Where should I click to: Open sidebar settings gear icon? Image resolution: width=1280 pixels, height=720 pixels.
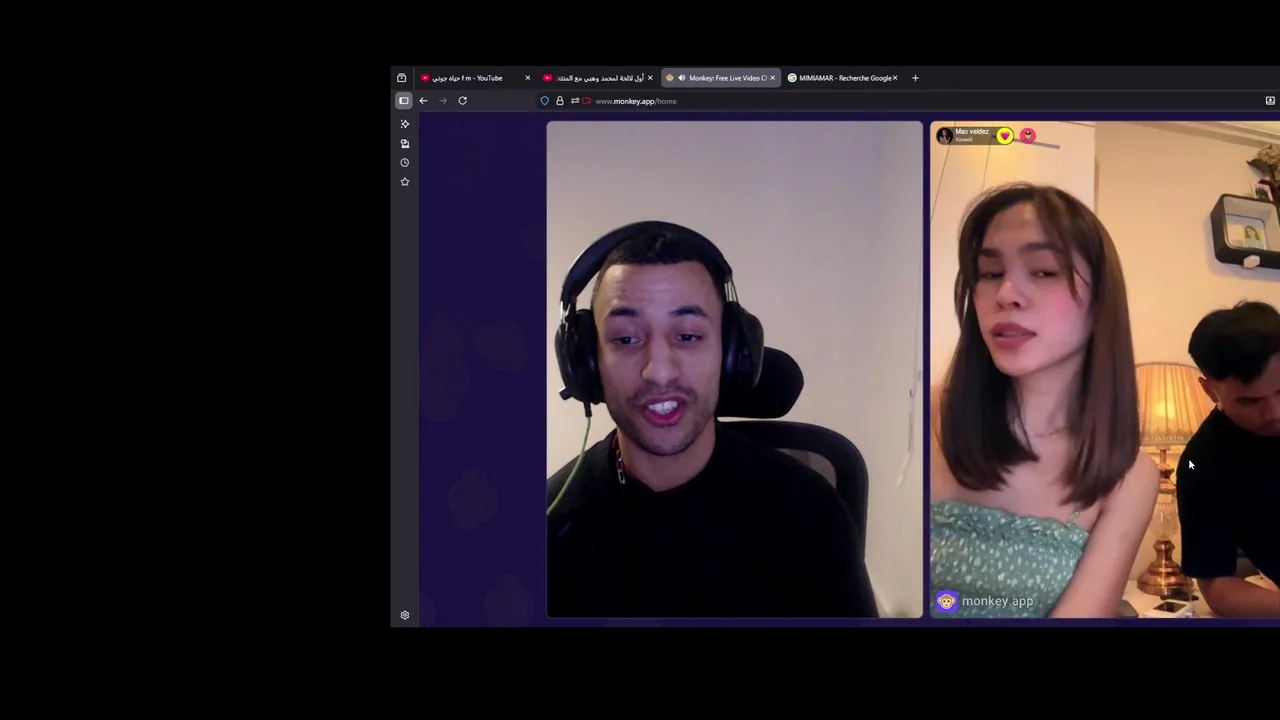coord(405,615)
